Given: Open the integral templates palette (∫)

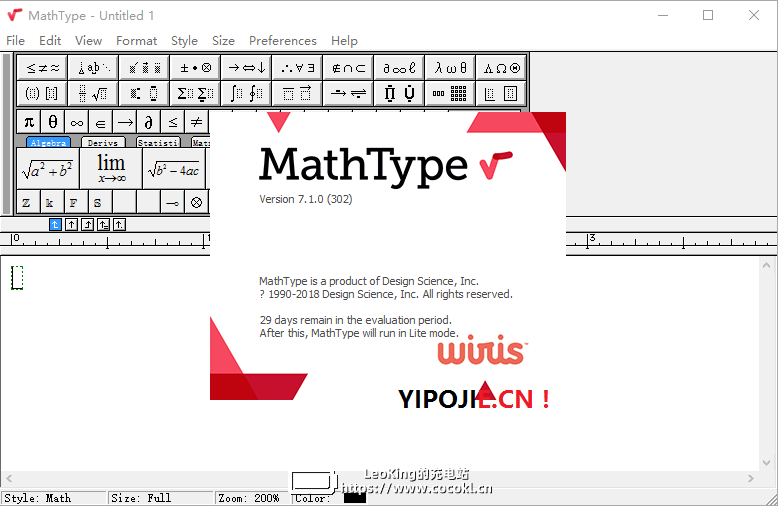Looking at the screenshot, I should pyautogui.click(x=247, y=93).
